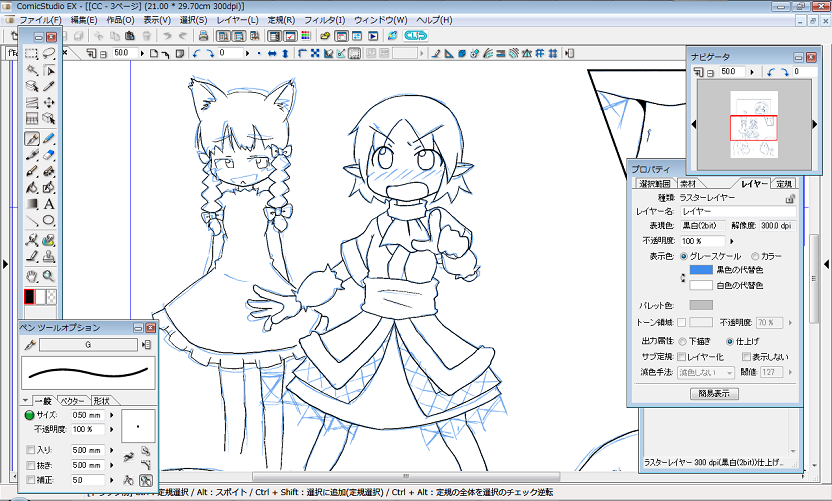Select the gradient tool

point(32,204)
